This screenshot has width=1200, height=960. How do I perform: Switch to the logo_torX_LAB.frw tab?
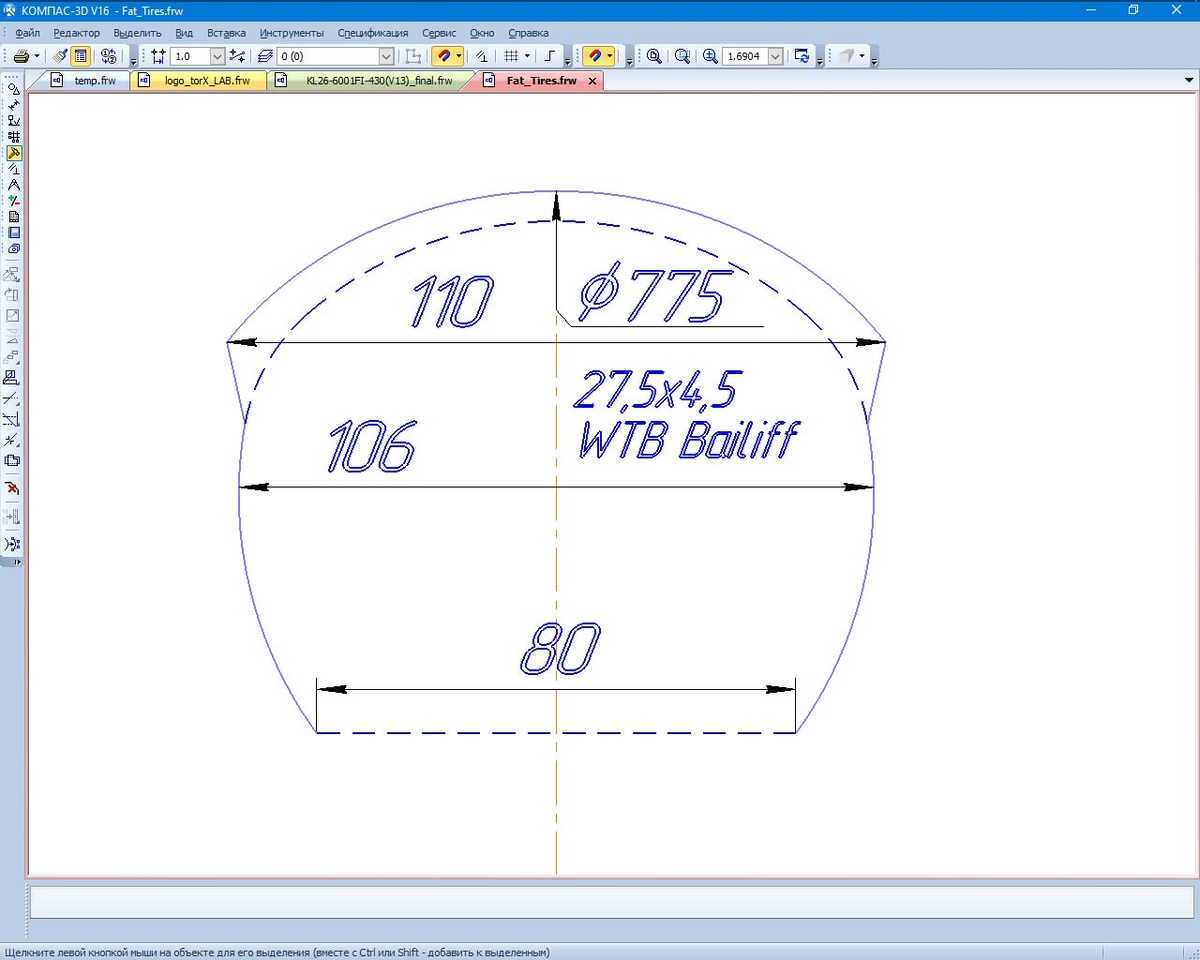point(199,81)
